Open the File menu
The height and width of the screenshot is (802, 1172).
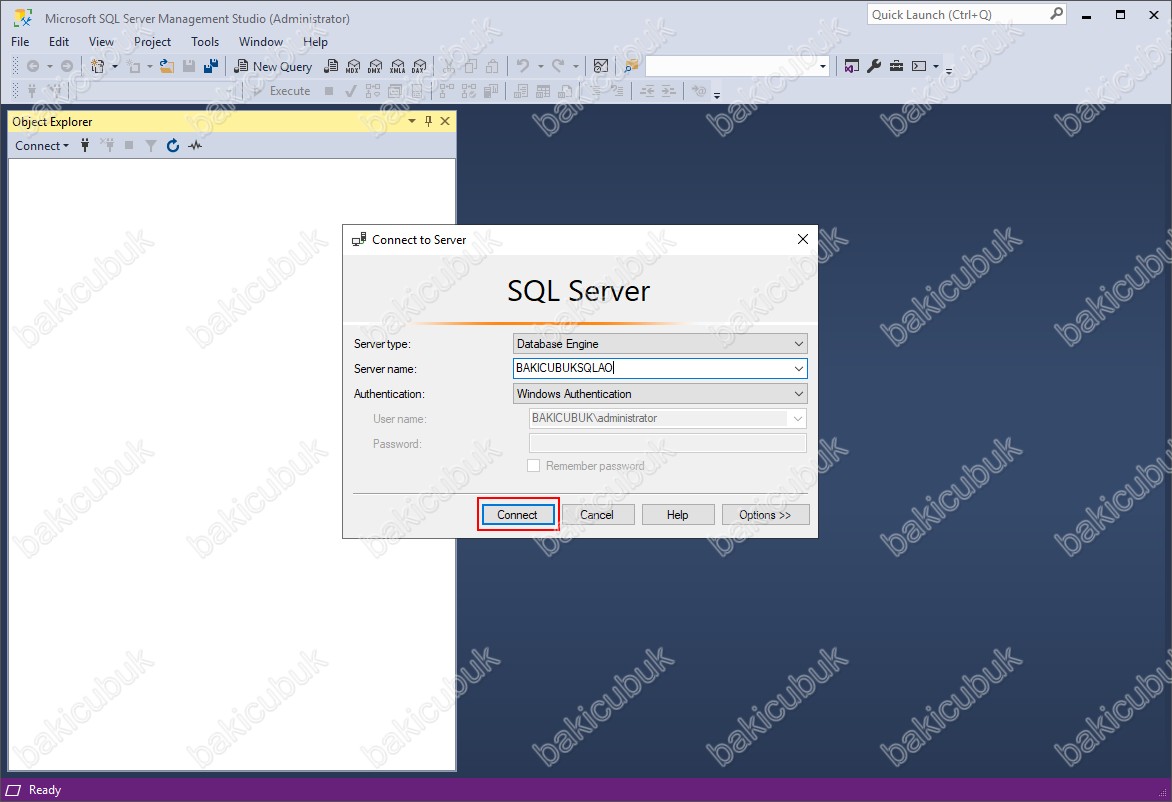20,42
